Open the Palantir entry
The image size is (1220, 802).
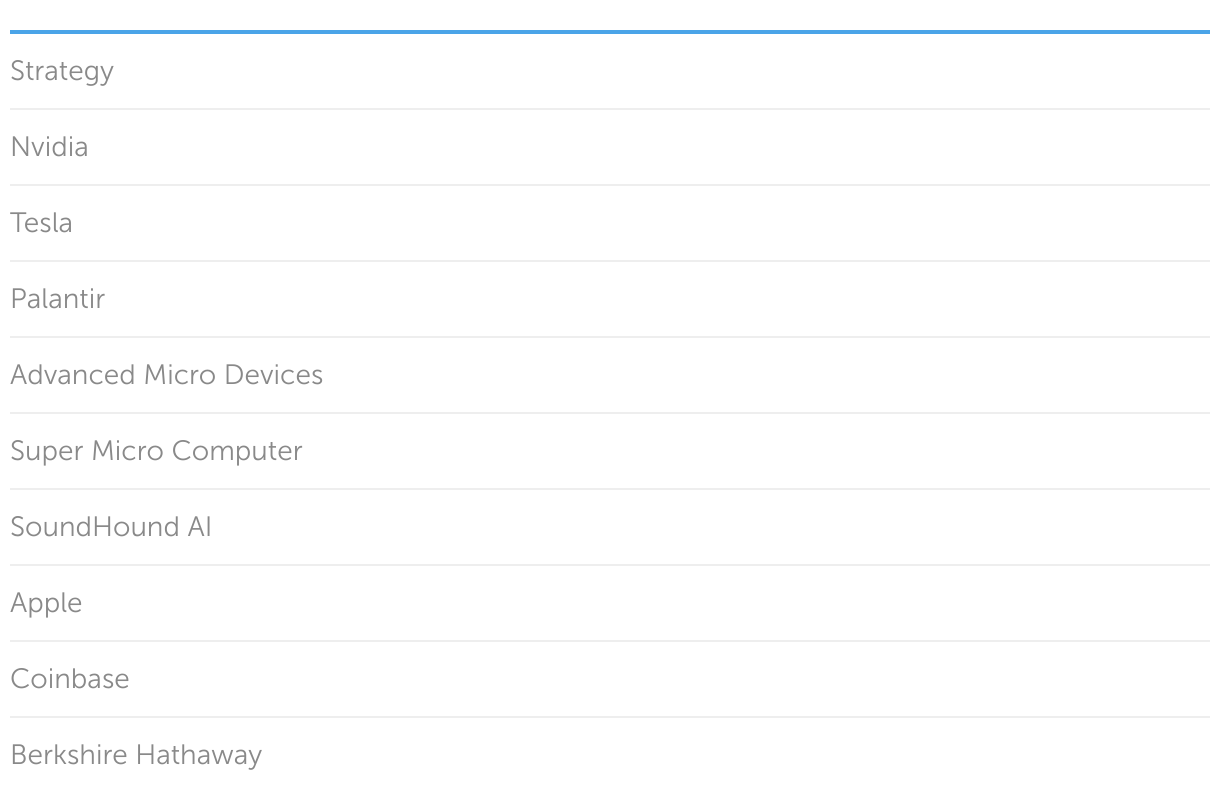[x=57, y=299]
